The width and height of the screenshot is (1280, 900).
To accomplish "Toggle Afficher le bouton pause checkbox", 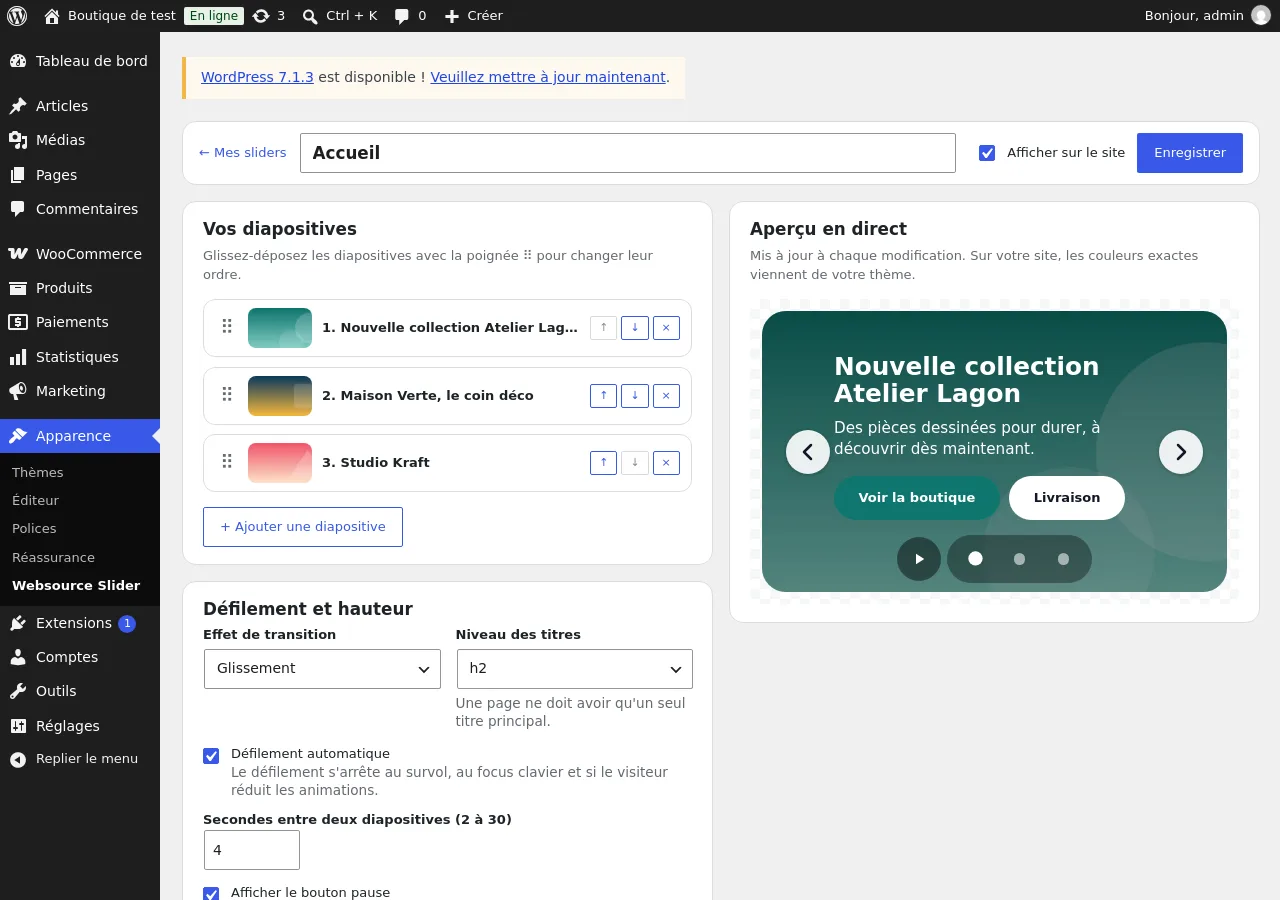I will [x=211, y=894].
